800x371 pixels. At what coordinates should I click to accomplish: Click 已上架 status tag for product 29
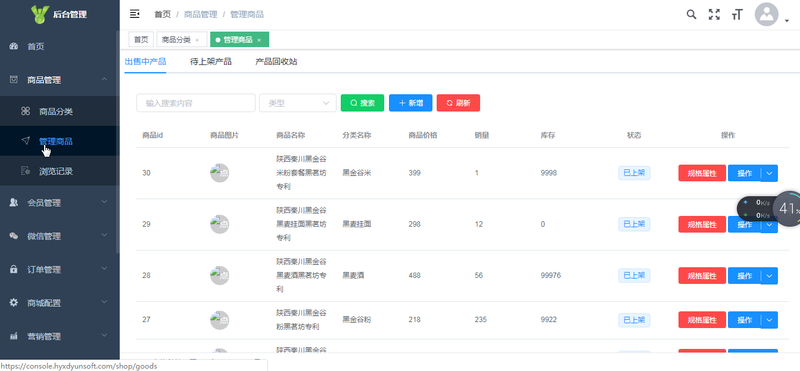pyautogui.click(x=634, y=224)
